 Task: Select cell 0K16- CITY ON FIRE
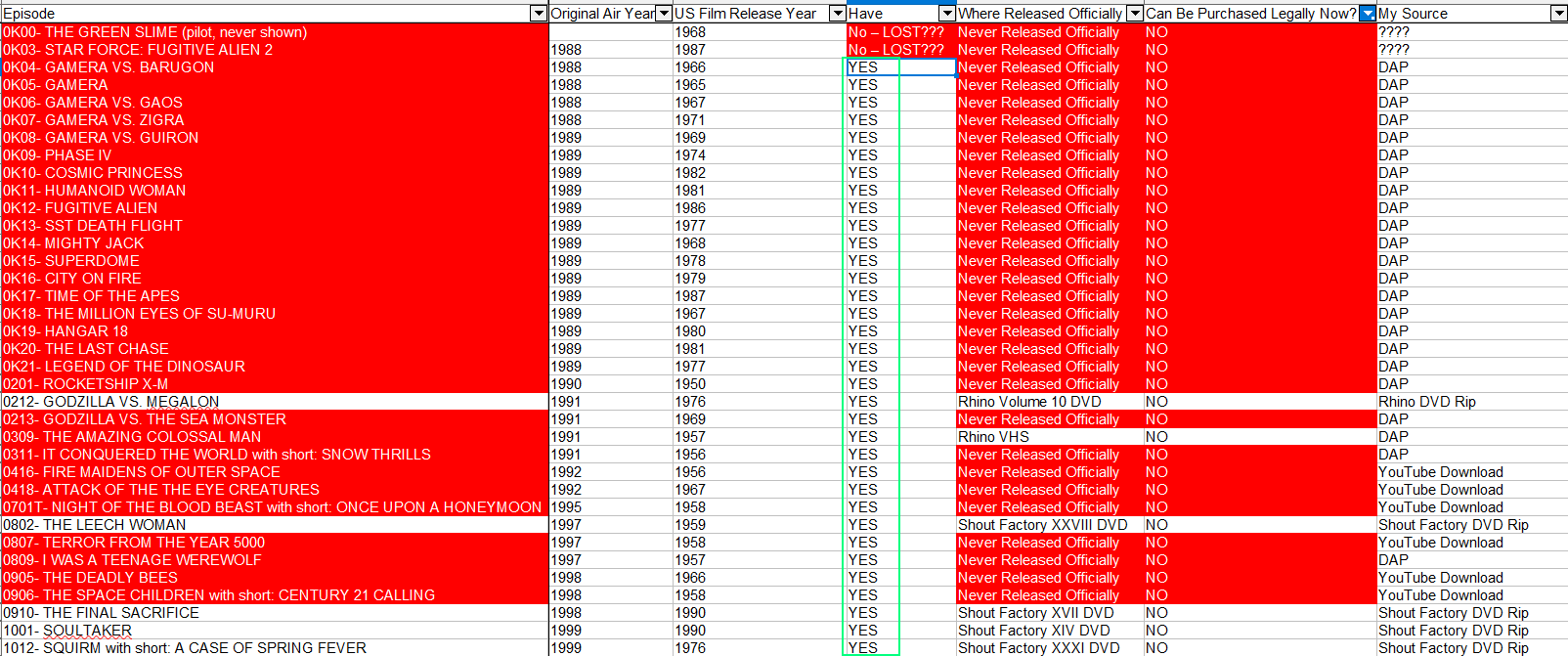pos(275,279)
